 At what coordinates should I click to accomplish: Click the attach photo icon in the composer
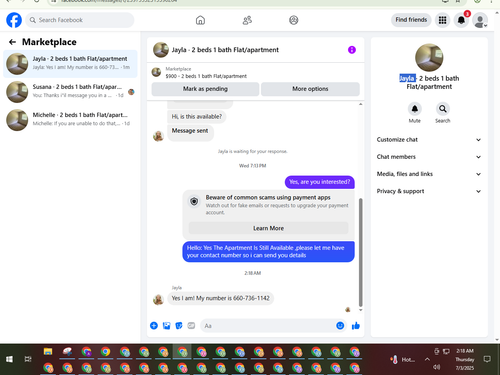(166, 326)
